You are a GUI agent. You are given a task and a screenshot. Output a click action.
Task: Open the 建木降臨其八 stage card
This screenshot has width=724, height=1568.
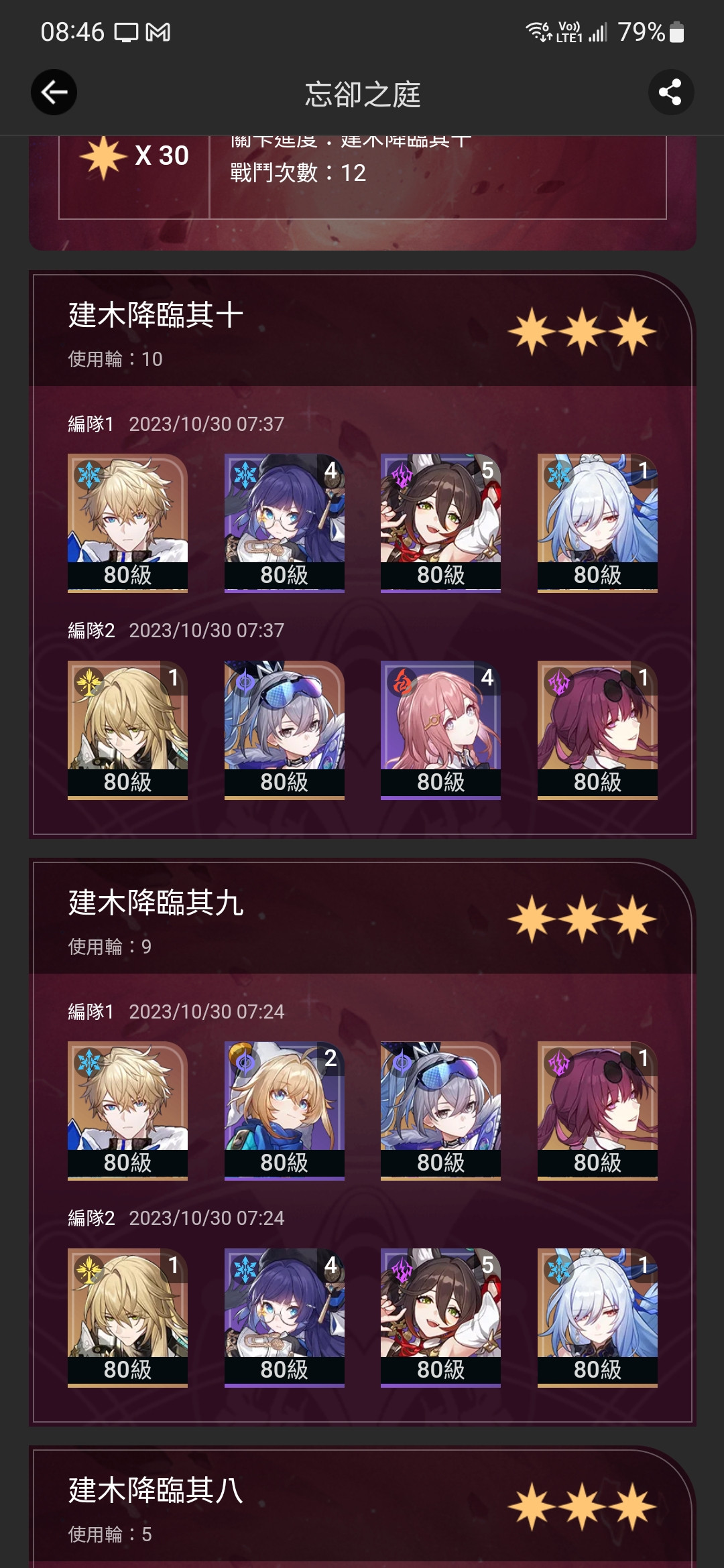362,1508
